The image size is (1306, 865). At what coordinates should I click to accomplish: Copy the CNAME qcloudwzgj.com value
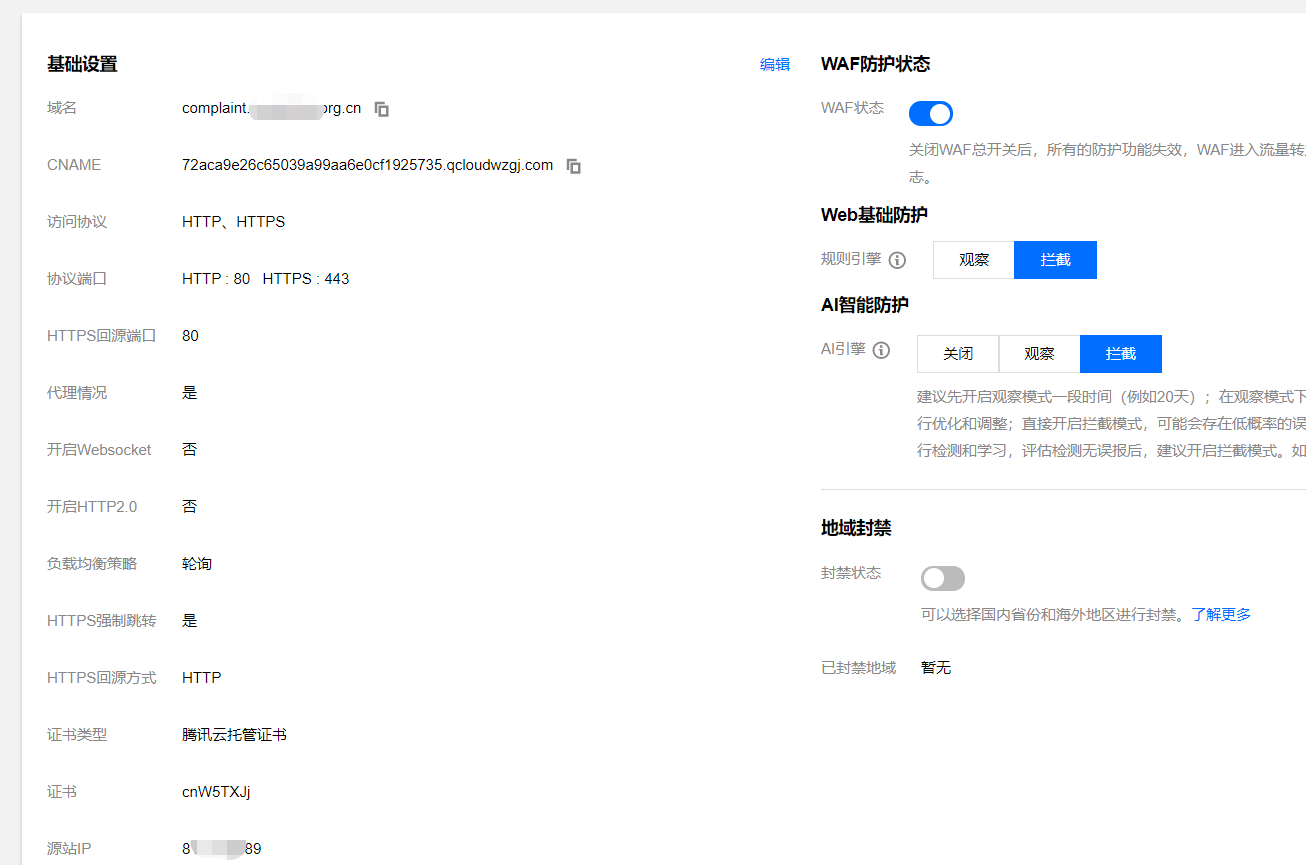(x=574, y=166)
